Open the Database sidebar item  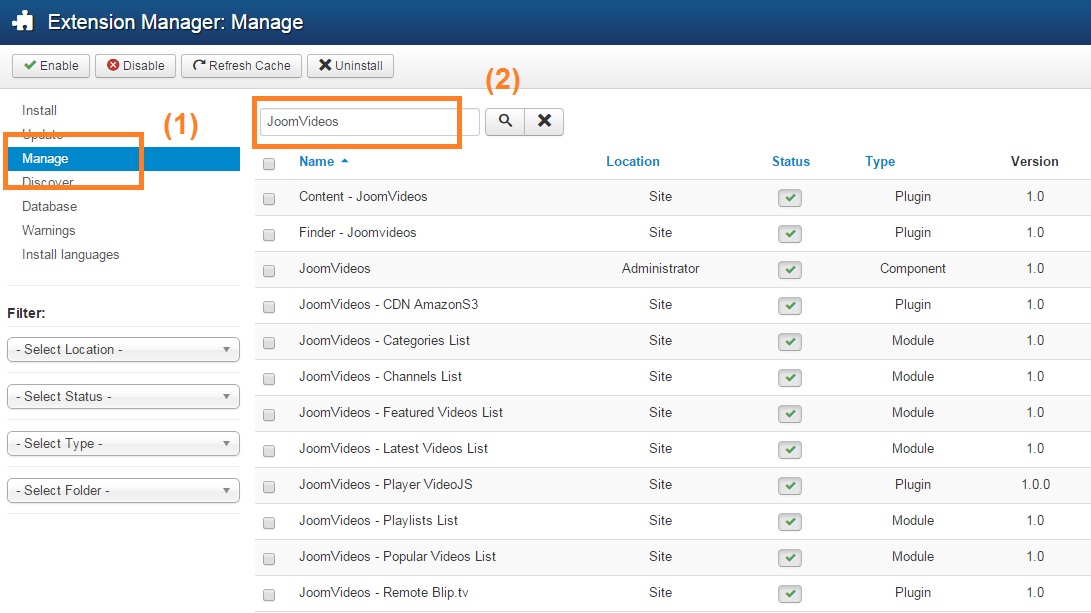[x=49, y=207]
